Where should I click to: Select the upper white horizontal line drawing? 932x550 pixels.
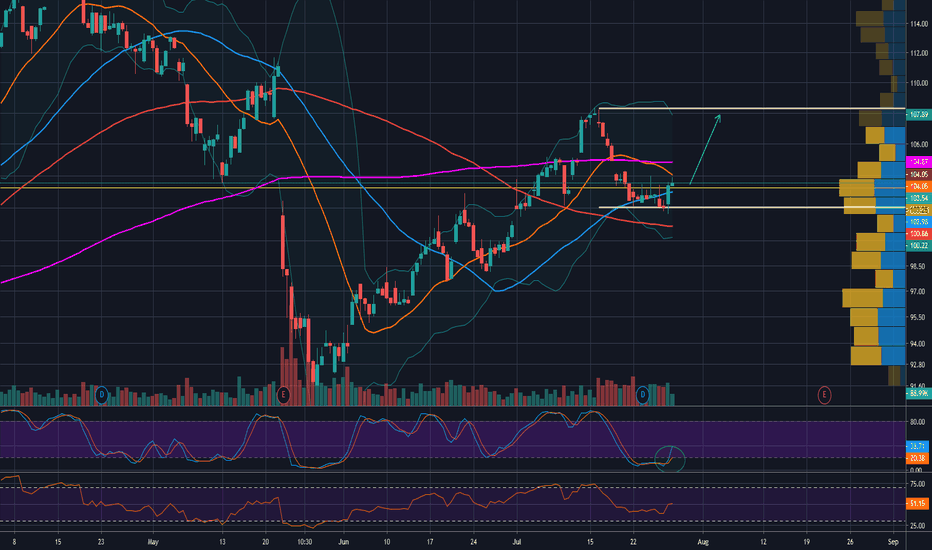[x=751, y=109]
